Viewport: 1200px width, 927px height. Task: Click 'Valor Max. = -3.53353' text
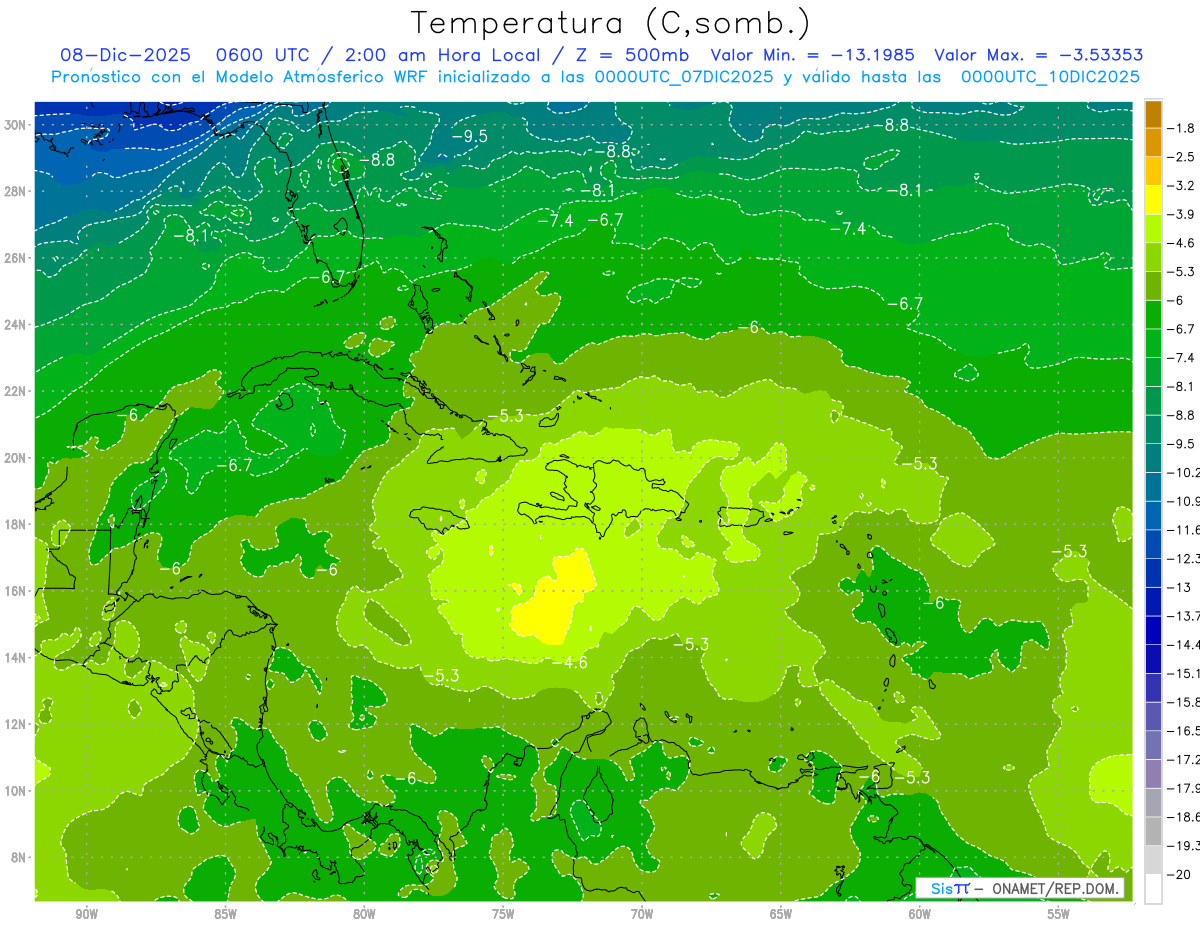1039,55
